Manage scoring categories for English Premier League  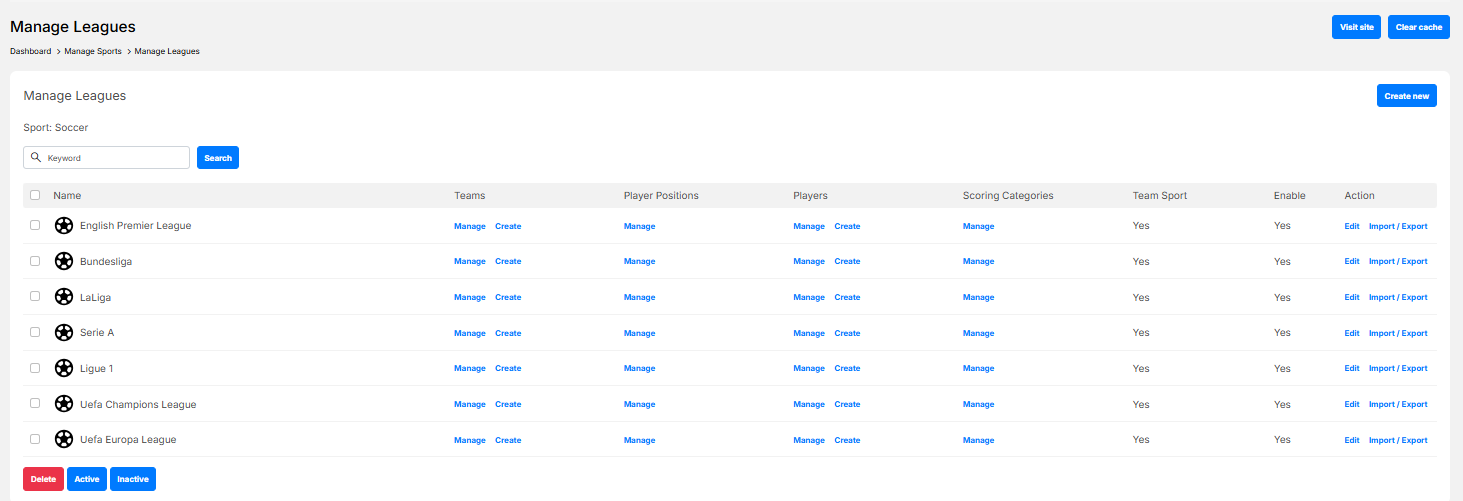click(x=978, y=226)
